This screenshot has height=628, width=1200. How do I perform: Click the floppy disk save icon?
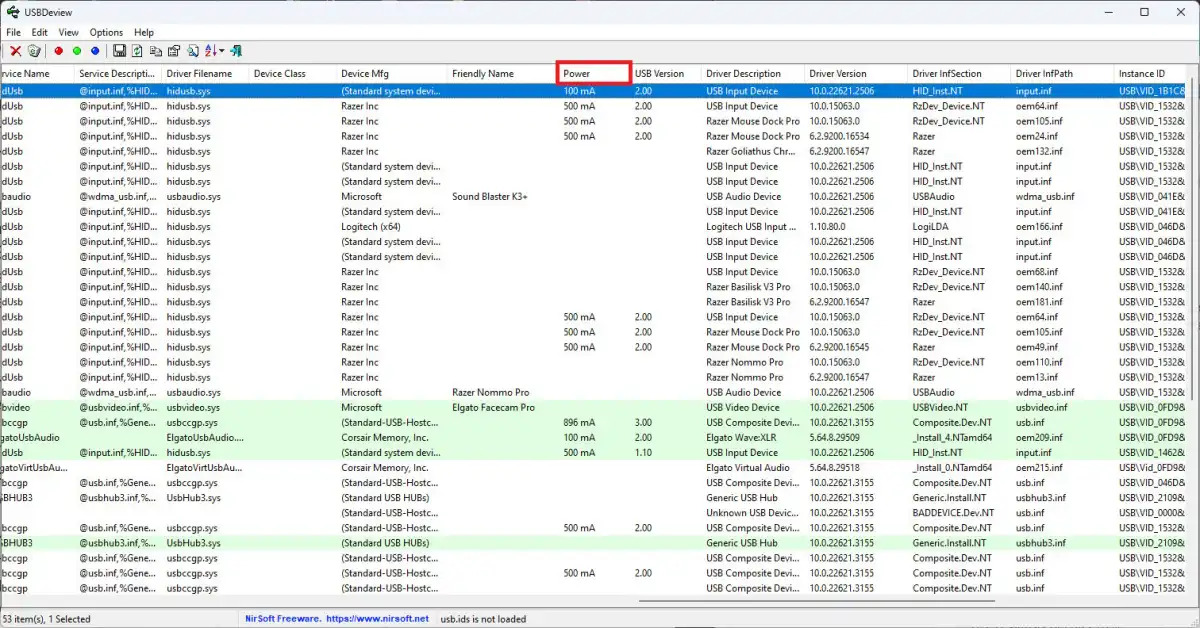[x=119, y=51]
